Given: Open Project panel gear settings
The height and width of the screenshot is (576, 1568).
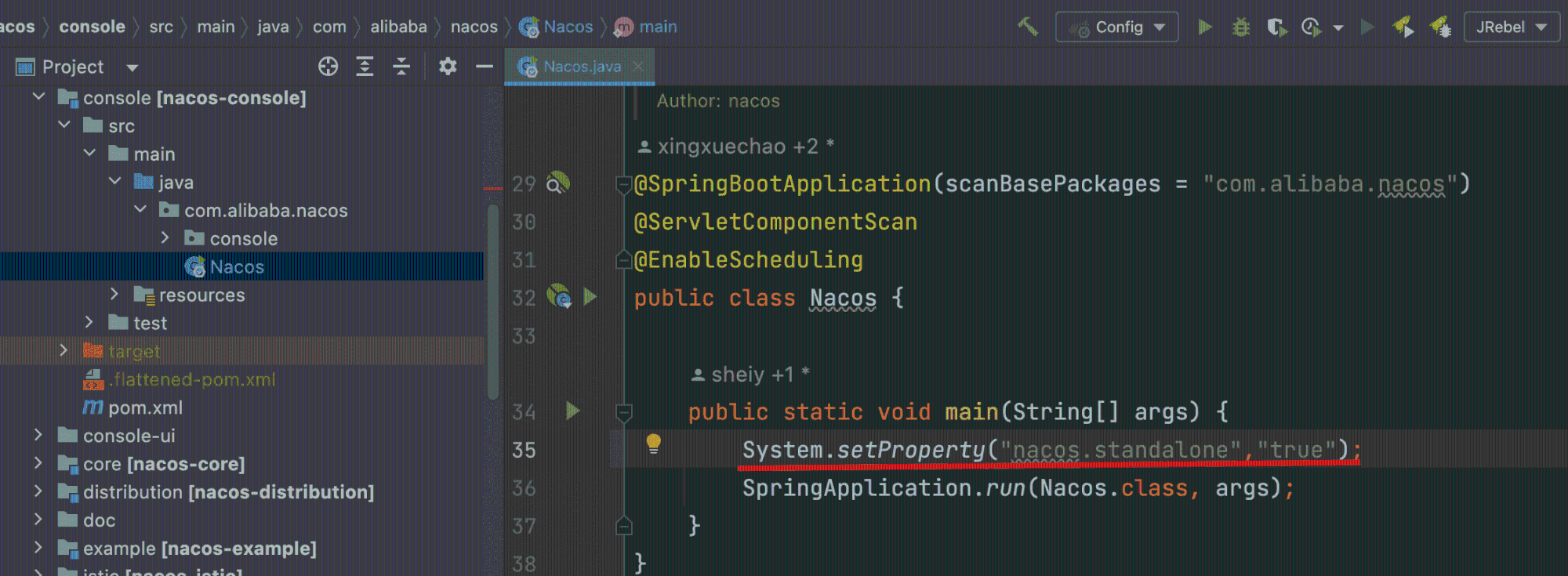Looking at the screenshot, I should (448, 67).
